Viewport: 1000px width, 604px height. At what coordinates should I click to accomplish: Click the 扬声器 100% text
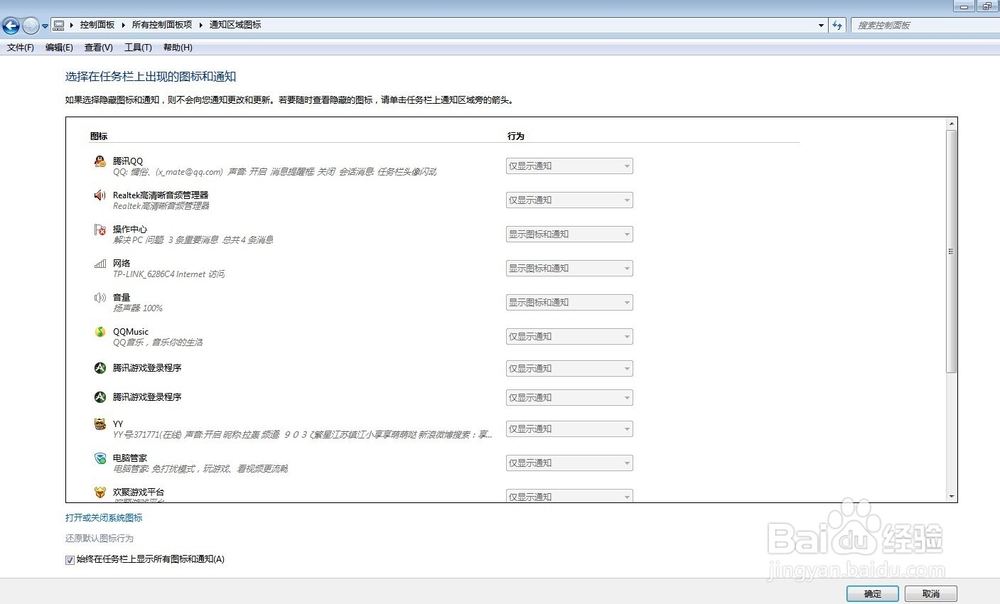click(138, 308)
